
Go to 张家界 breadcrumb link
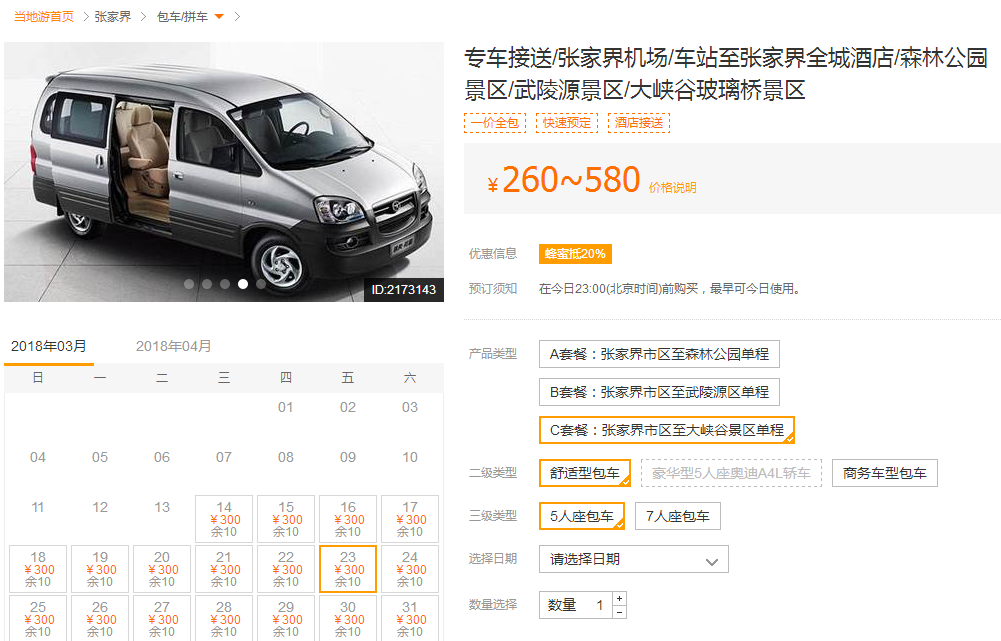[x=112, y=17]
